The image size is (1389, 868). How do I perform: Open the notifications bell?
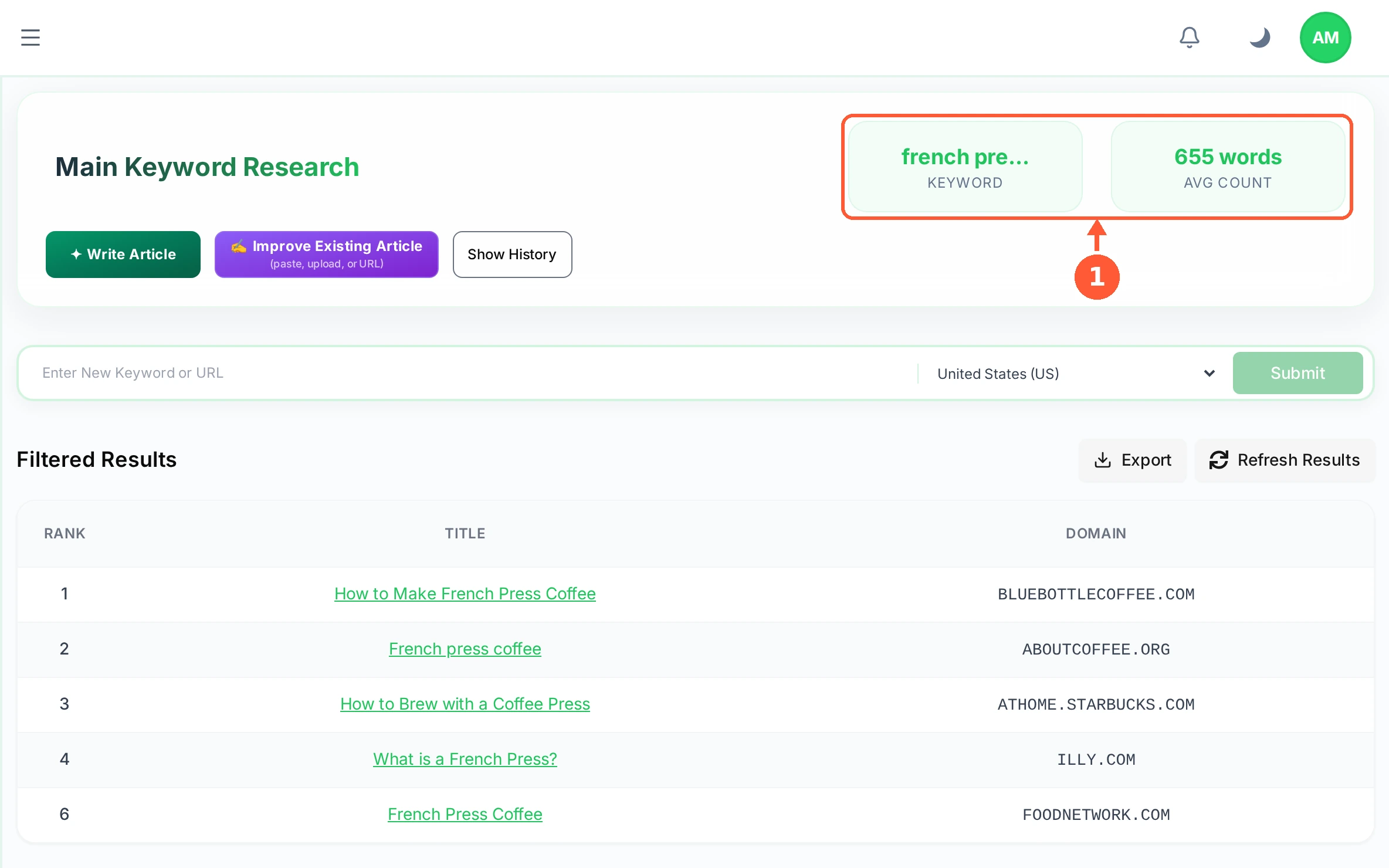click(1189, 38)
